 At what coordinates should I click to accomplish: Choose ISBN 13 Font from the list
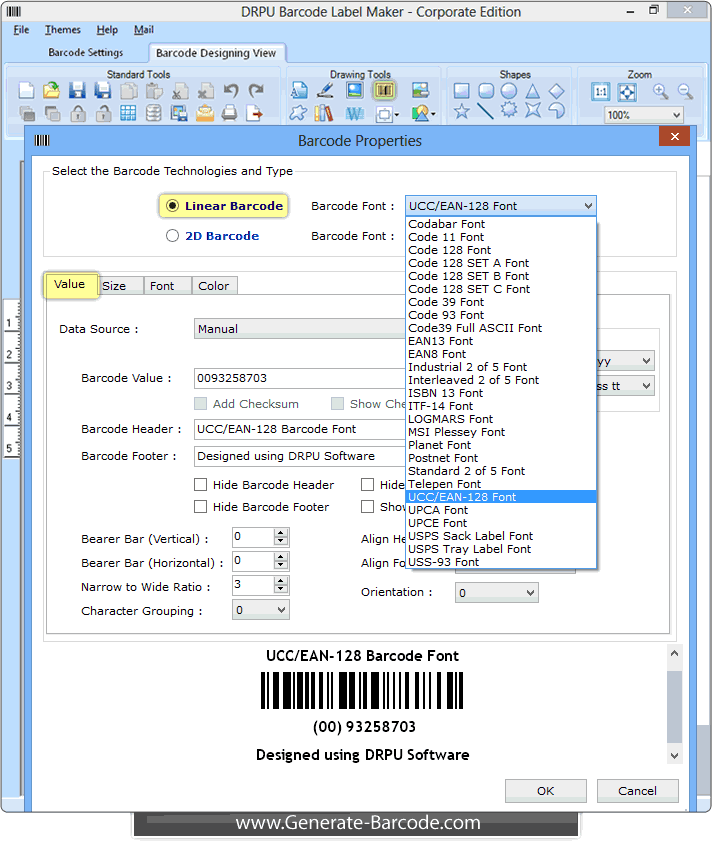click(445, 393)
